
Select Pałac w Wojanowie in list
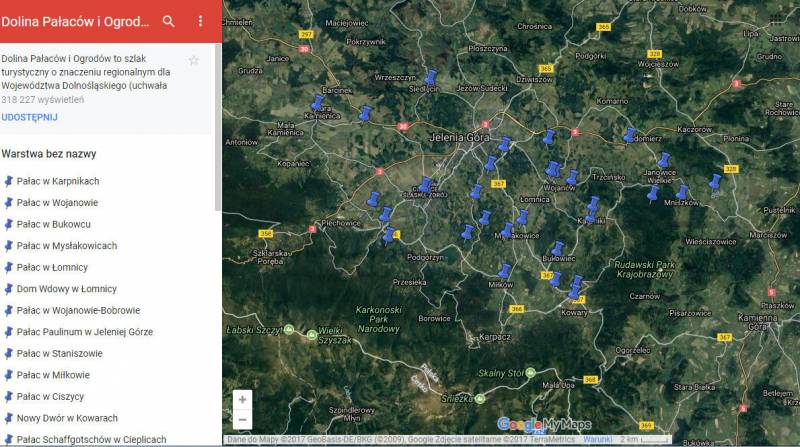58,203
